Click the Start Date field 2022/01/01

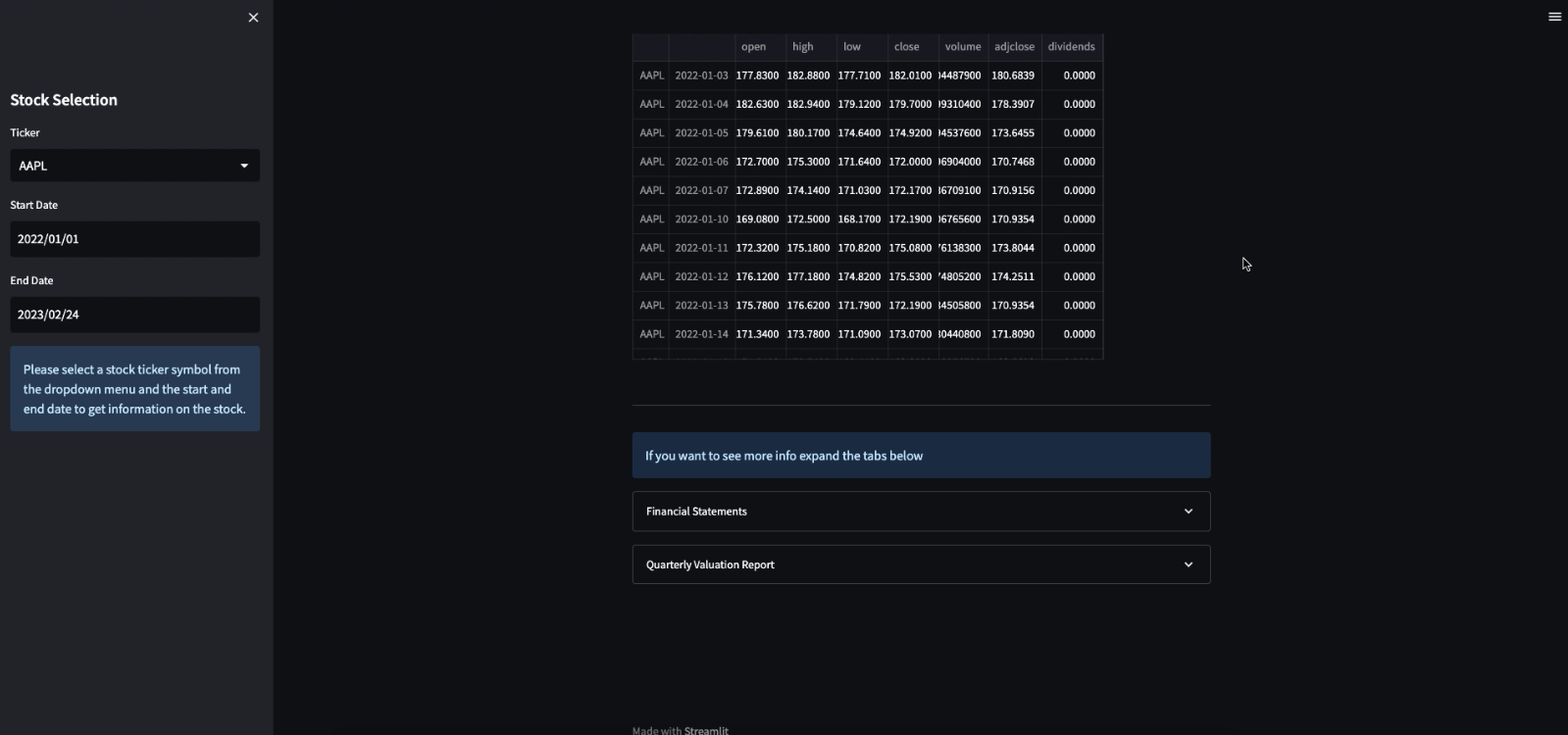(x=135, y=239)
